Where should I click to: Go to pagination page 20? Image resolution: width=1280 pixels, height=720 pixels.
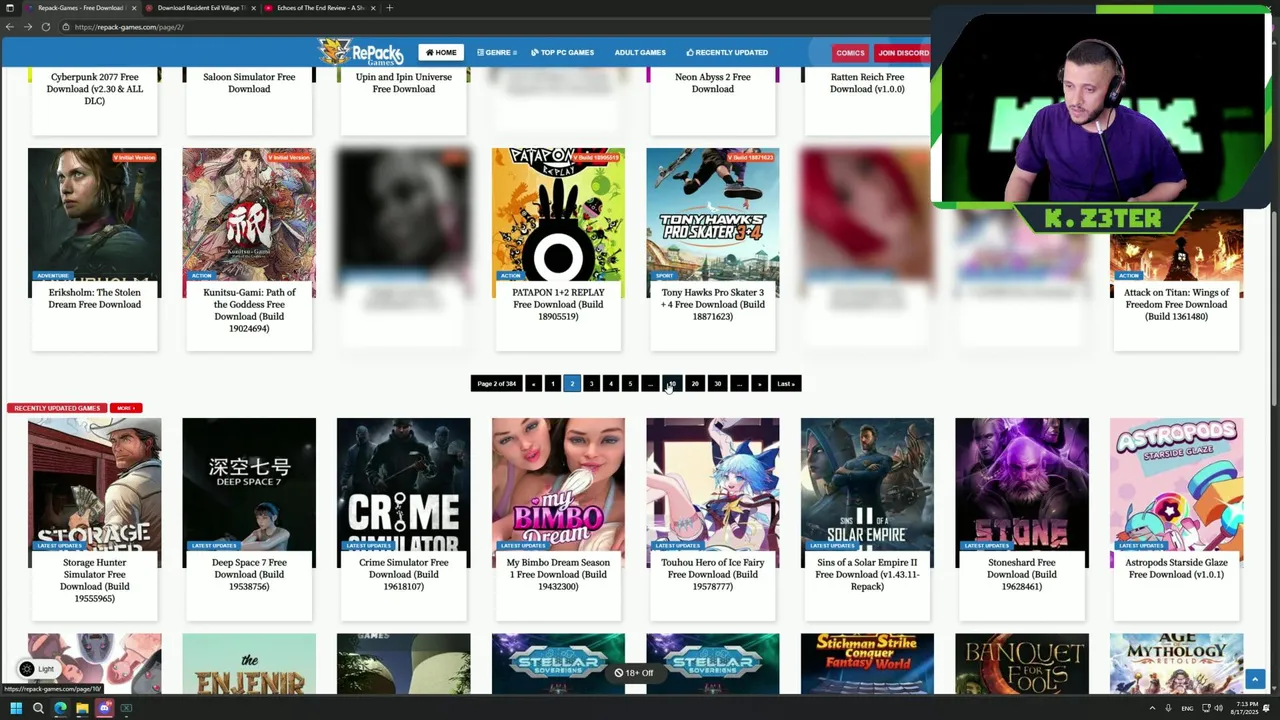(x=695, y=383)
